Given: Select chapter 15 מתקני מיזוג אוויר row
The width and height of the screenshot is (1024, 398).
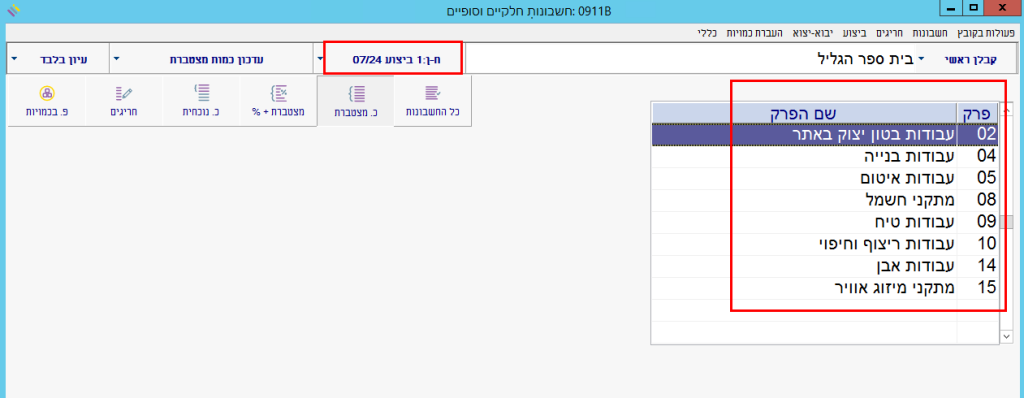Looking at the screenshot, I should tap(824, 288).
